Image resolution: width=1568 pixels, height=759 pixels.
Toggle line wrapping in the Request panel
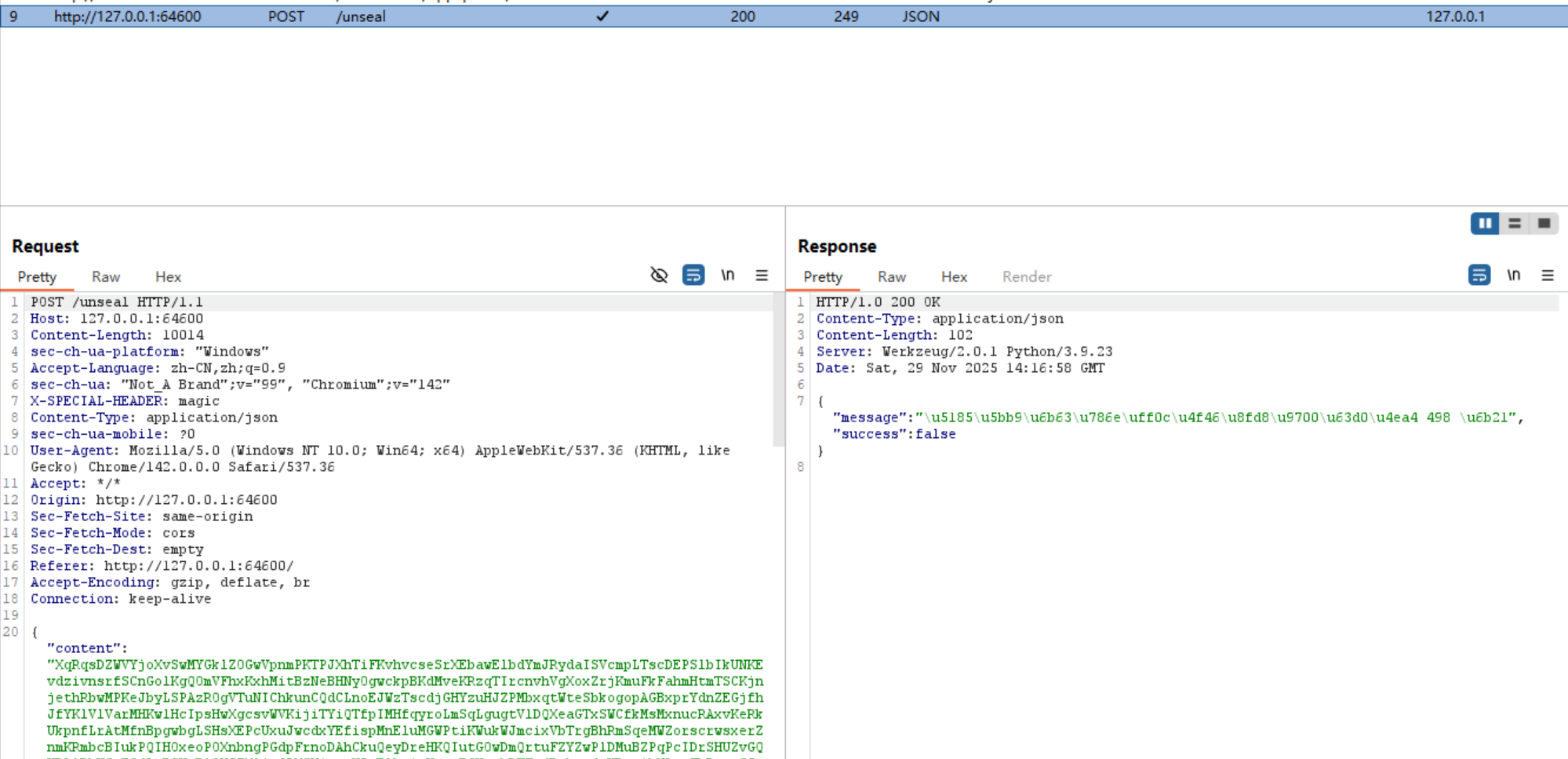[693, 276]
